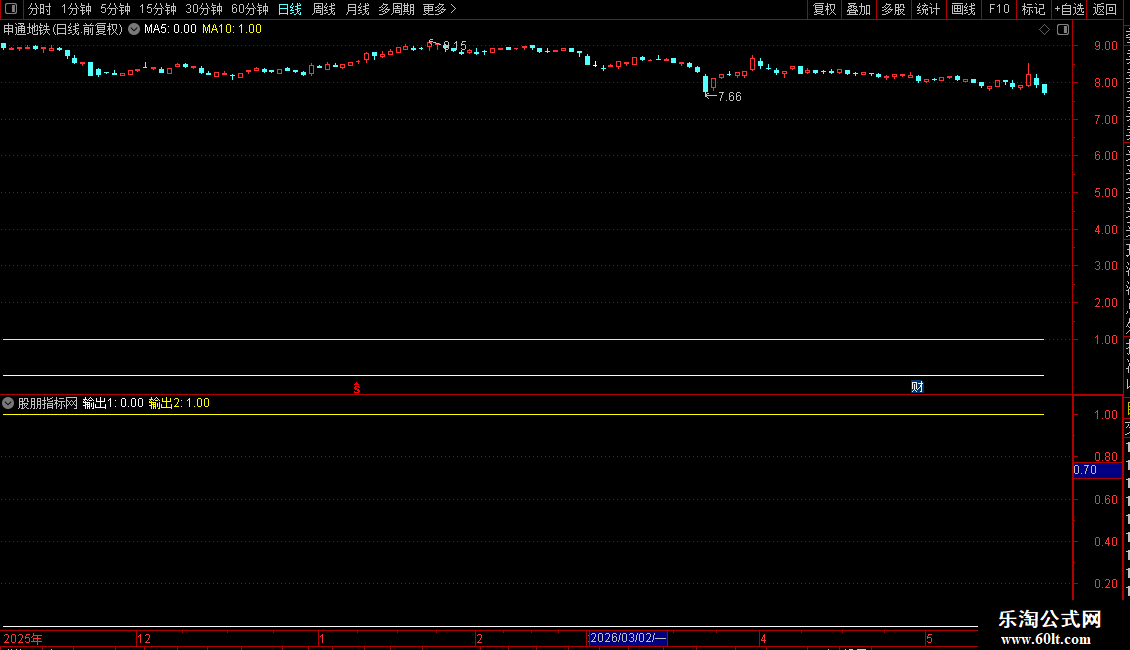The image size is (1130, 650).
Task: Click the MA5: 0.00 indicator value
Action: click(x=170, y=29)
